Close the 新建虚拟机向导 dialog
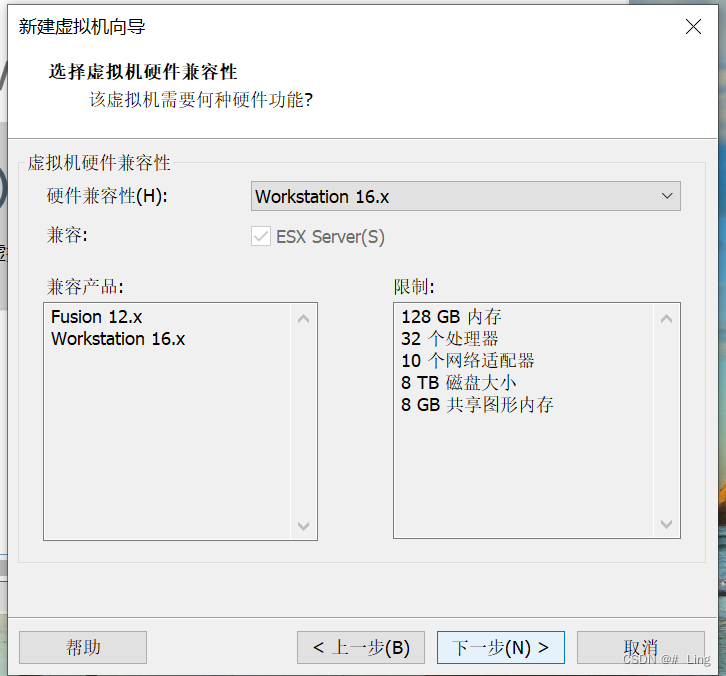726x676 pixels. (693, 27)
